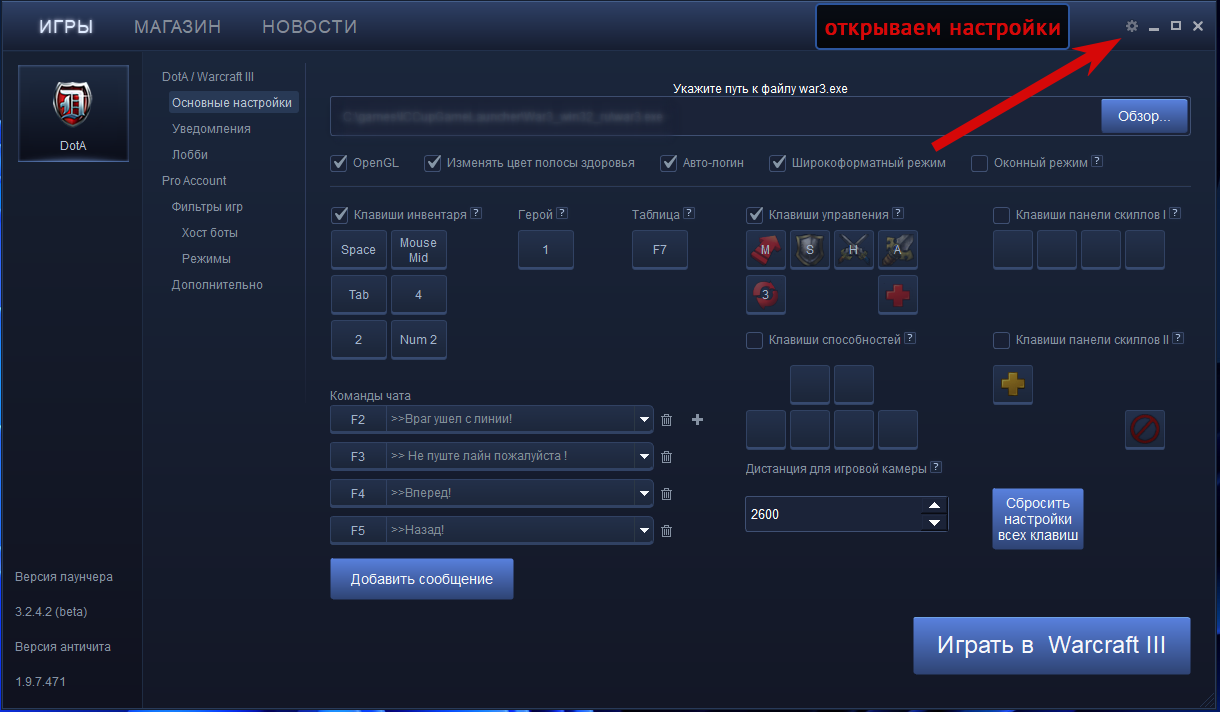
Task: Enable Клавиши панели скиллов I checkbox
Action: [1001, 215]
